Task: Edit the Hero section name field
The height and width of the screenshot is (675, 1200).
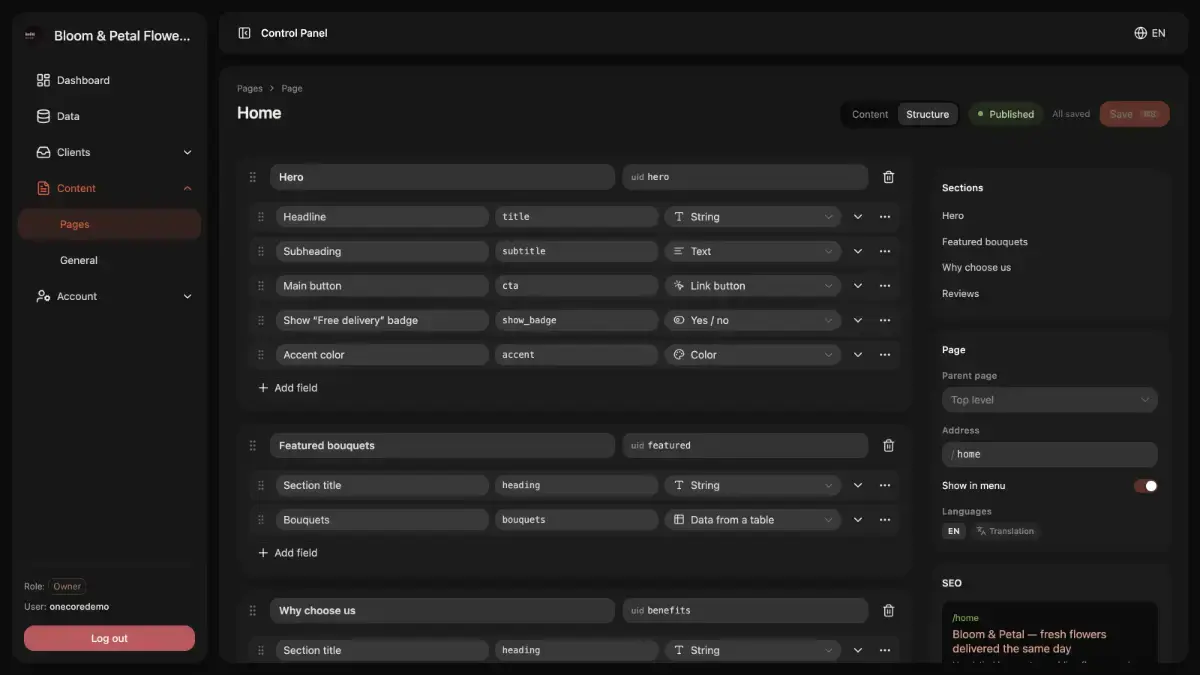Action: coord(442,177)
